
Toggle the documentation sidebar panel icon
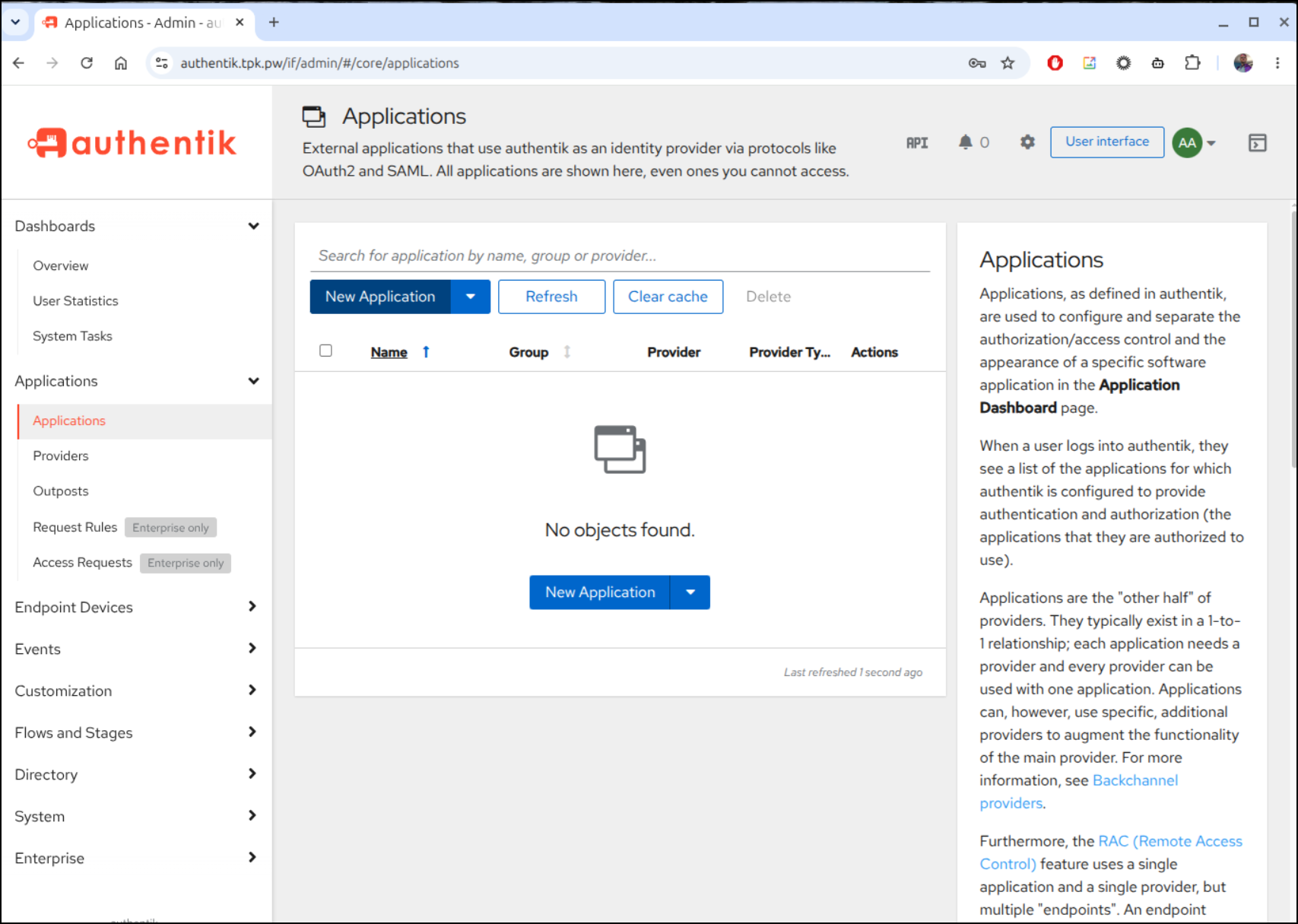1257,142
